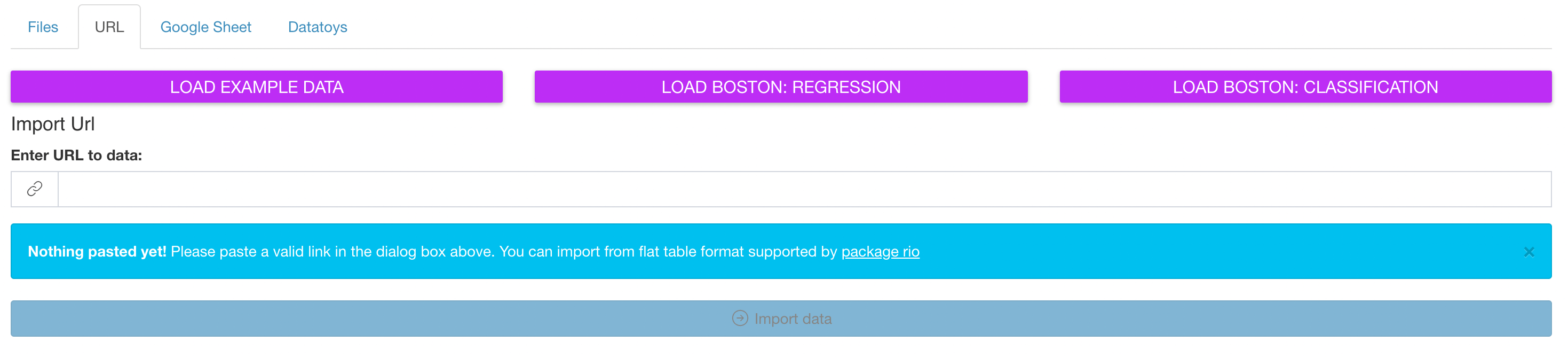Load the example data
This screenshot has width=1568, height=357.
(x=257, y=87)
